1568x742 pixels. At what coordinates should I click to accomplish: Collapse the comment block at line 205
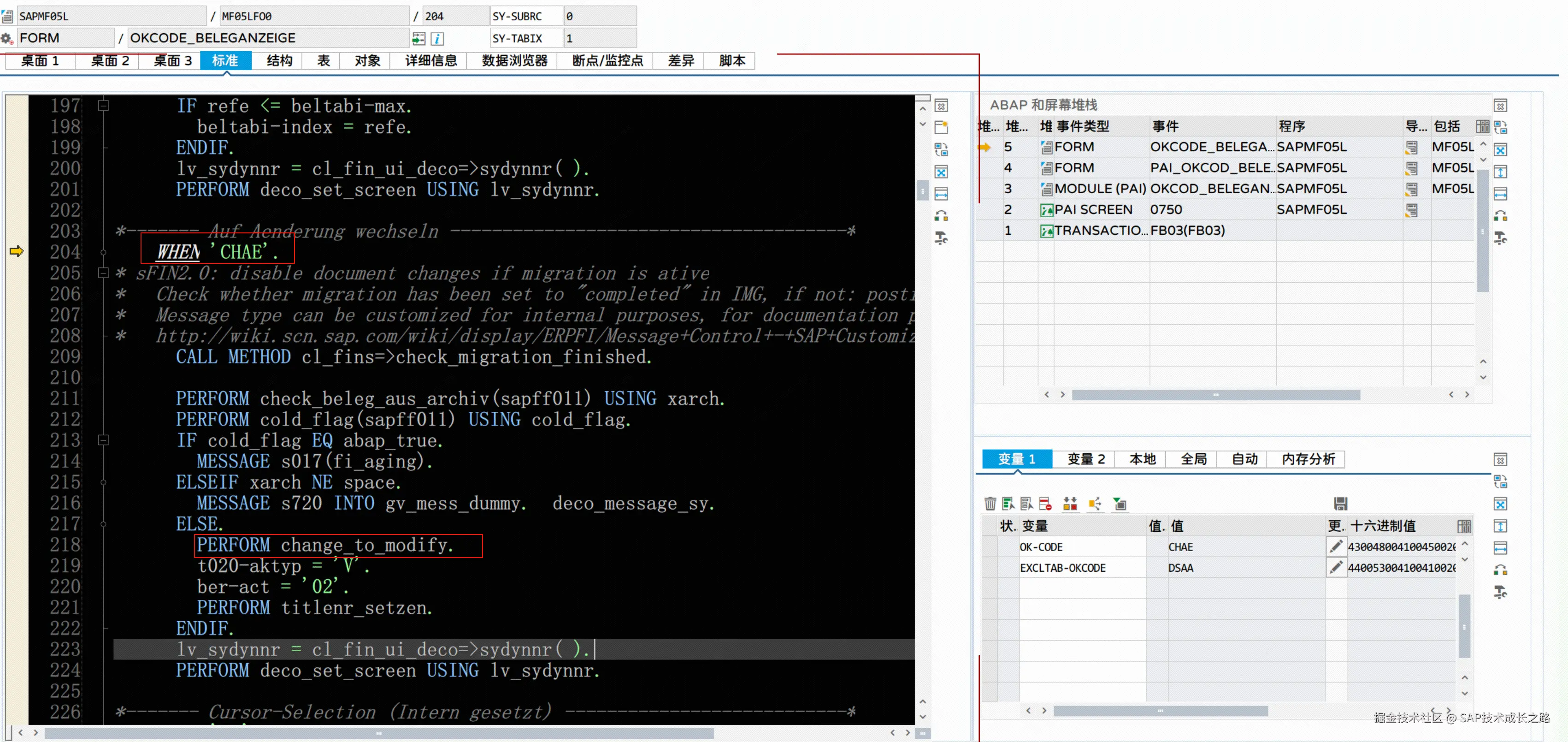104,273
